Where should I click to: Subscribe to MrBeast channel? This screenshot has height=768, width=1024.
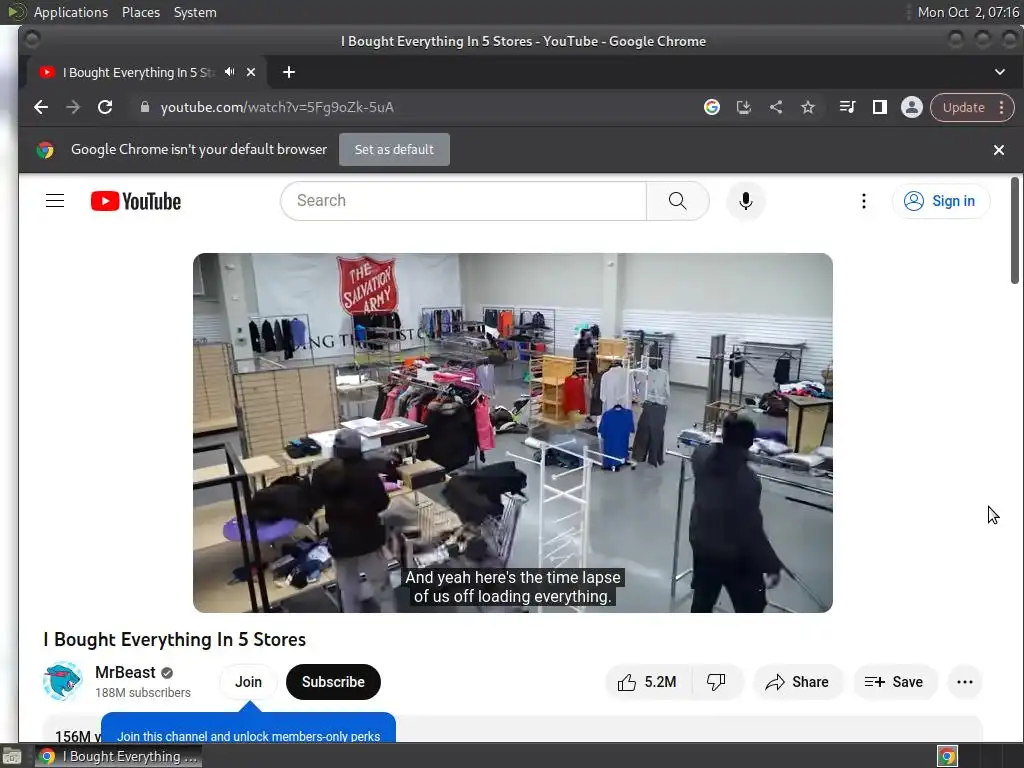click(x=333, y=682)
